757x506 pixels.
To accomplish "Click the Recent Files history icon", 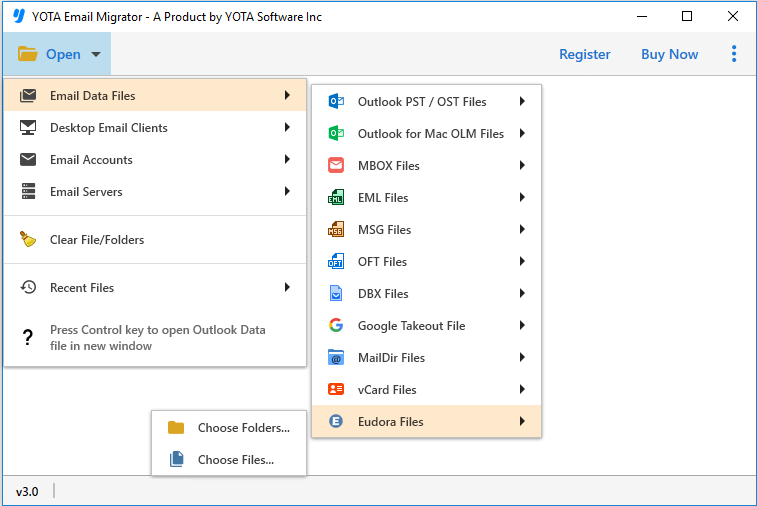I will [28, 287].
